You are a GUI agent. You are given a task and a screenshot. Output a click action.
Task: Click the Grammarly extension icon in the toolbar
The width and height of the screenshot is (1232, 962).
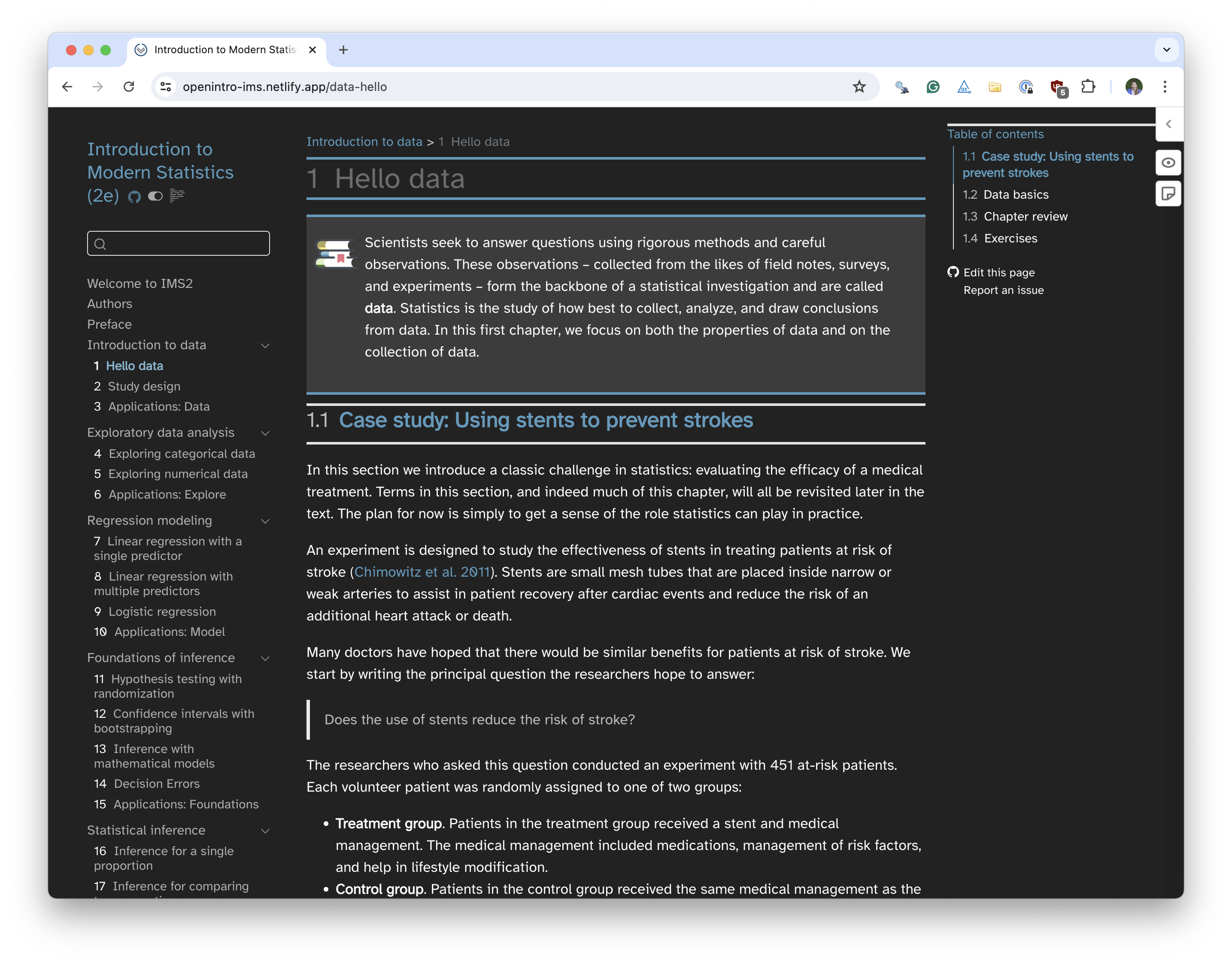click(933, 86)
